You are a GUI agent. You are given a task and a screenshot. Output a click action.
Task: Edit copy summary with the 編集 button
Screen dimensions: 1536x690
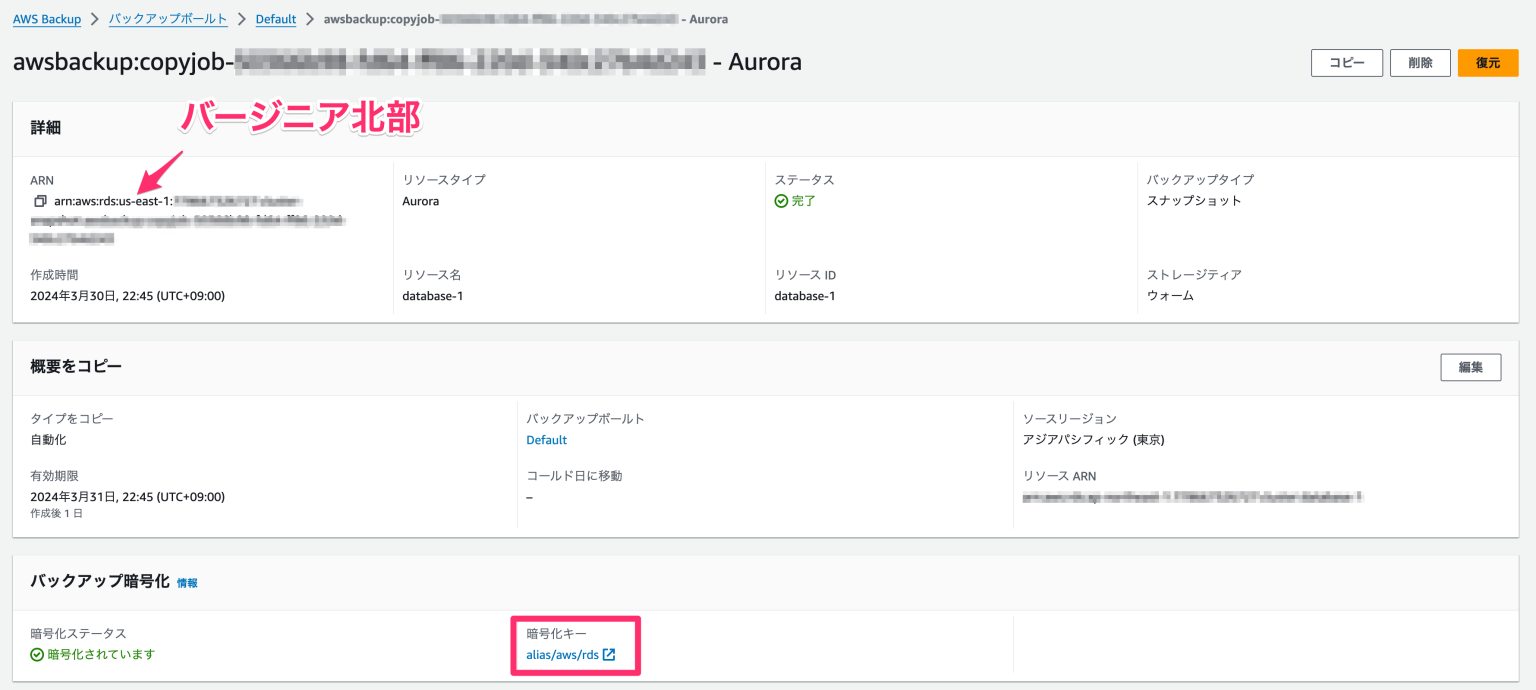coord(1470,367)
